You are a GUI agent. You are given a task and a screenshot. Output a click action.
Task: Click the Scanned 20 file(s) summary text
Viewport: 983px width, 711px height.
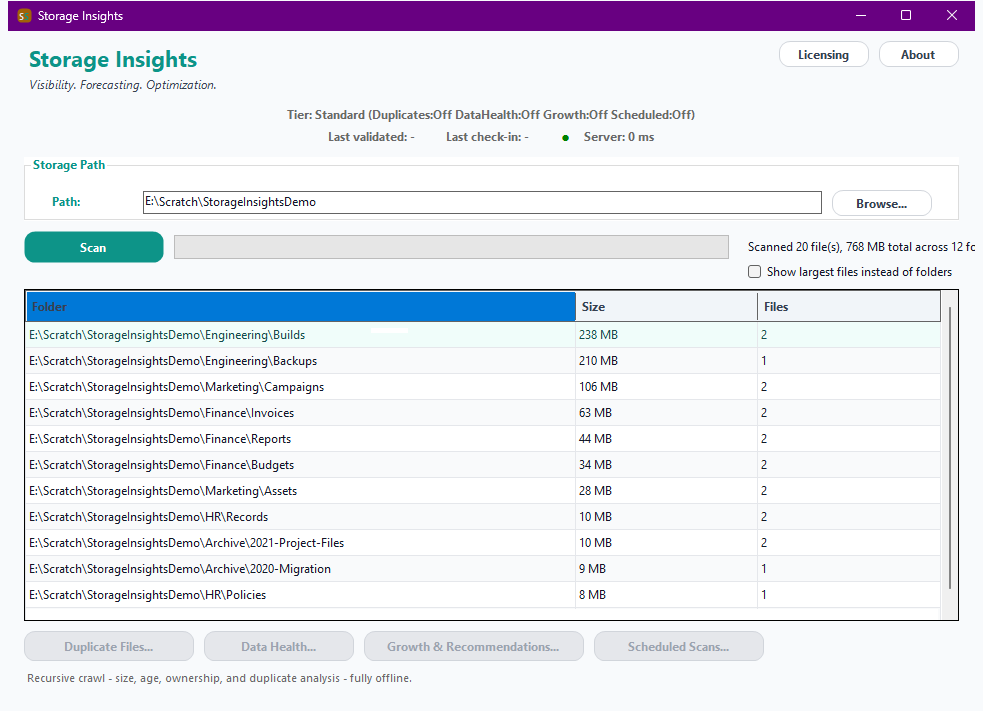coord(861,247)
